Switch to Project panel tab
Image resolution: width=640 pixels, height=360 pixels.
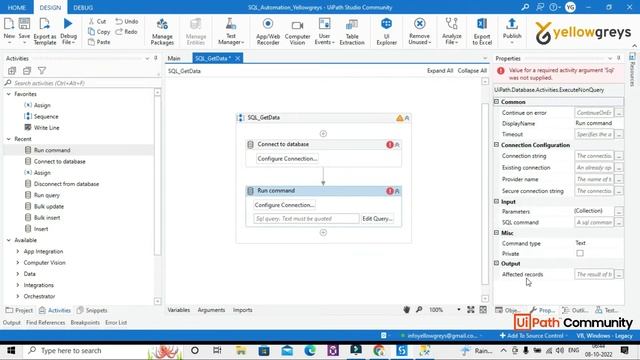(19, 310)
